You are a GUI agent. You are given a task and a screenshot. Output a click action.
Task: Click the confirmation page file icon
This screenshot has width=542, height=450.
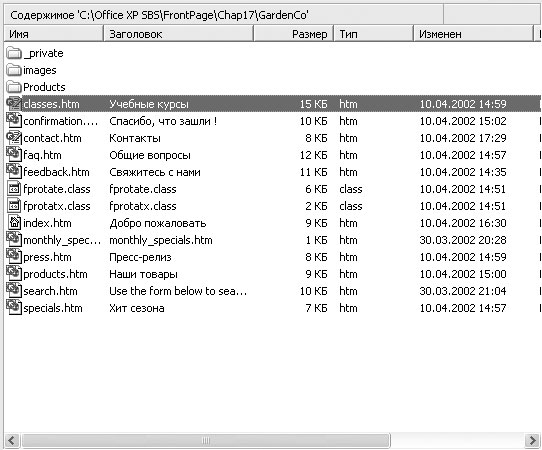14,121
